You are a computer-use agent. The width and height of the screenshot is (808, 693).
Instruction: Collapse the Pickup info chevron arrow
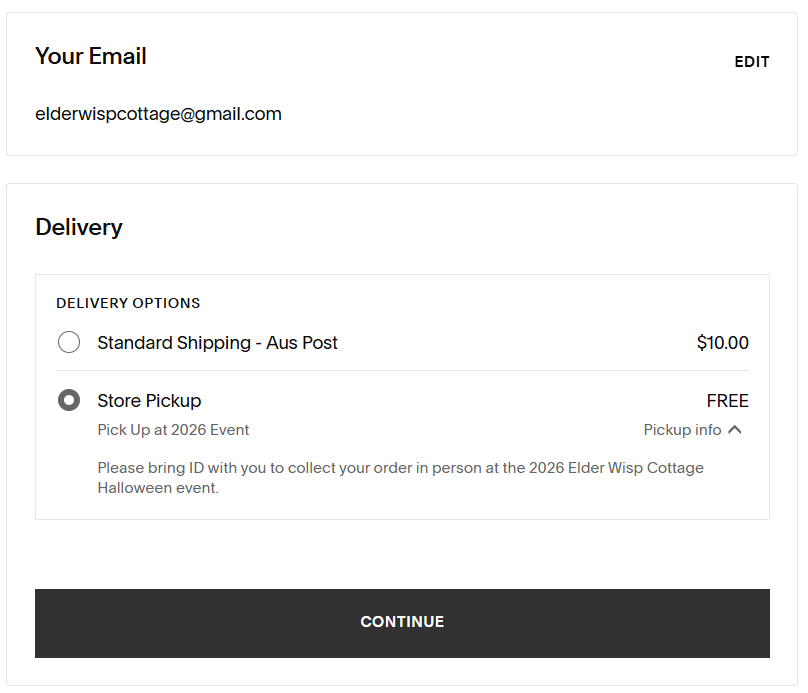coord(735,430)
